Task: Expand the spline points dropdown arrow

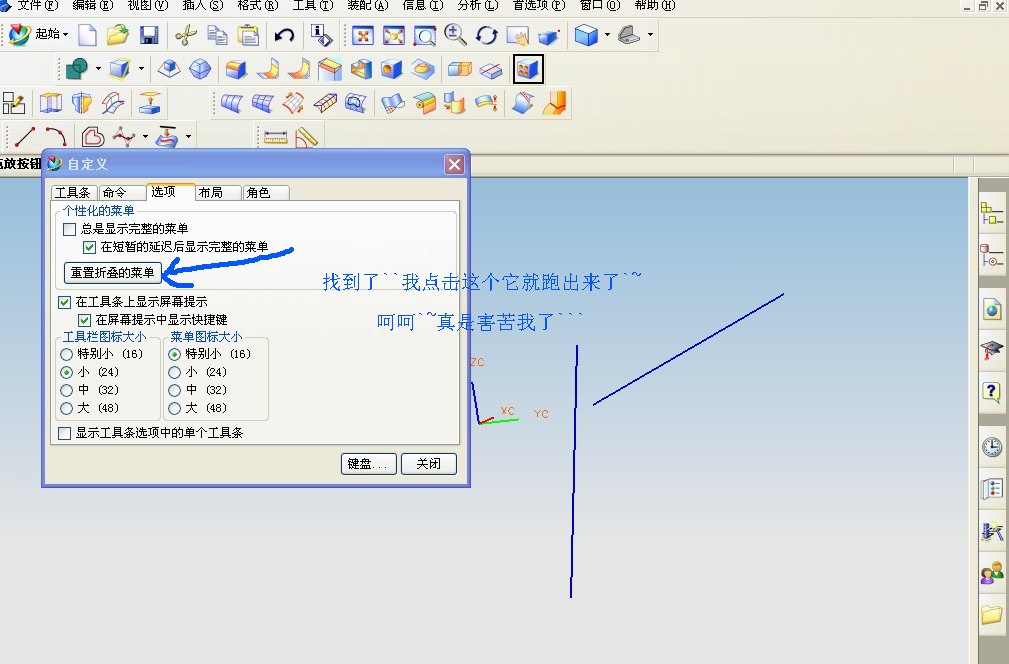Action: (145, 136)
